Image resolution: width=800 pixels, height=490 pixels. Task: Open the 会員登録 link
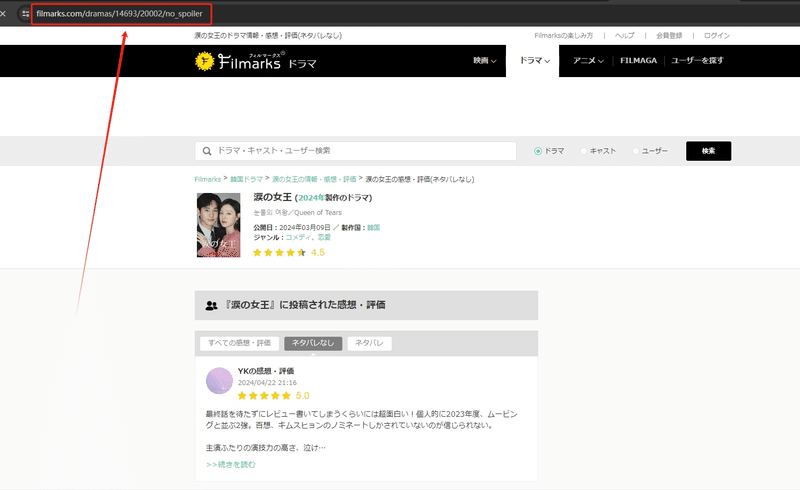(x=669, y=36)
